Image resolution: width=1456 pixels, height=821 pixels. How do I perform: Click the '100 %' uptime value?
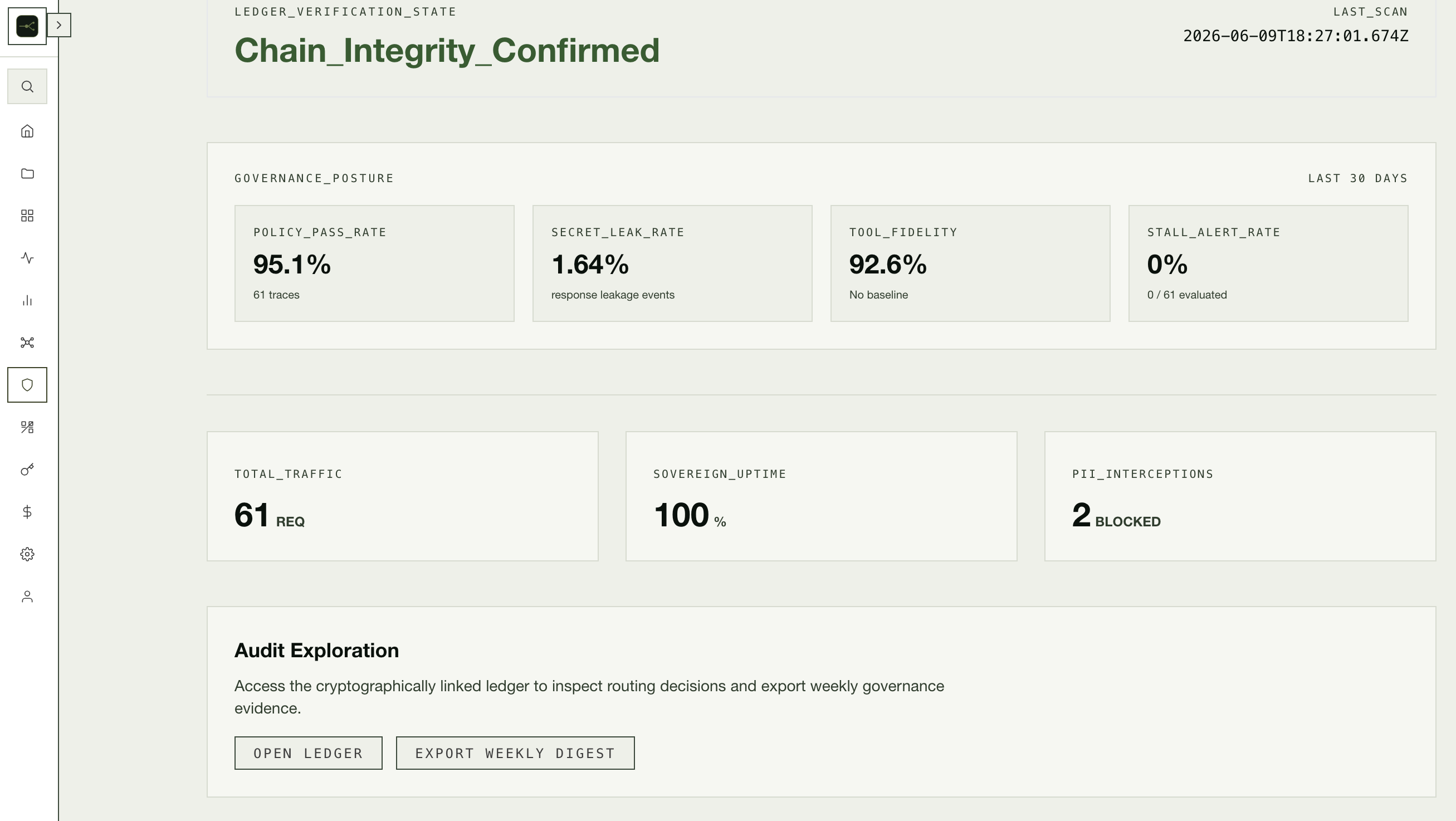point(690,515)
